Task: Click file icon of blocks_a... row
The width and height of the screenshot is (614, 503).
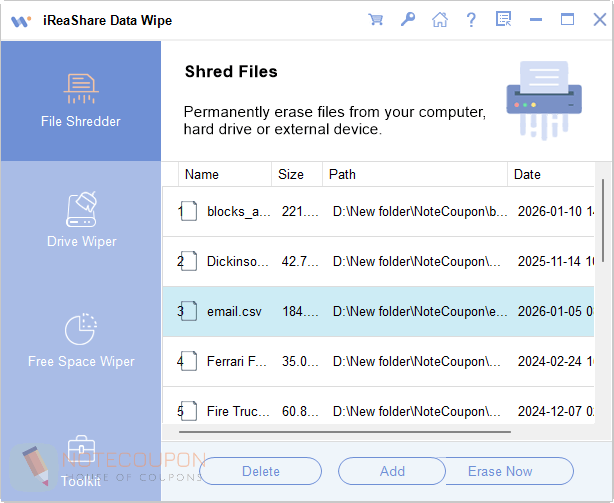Action: [189, 211]
